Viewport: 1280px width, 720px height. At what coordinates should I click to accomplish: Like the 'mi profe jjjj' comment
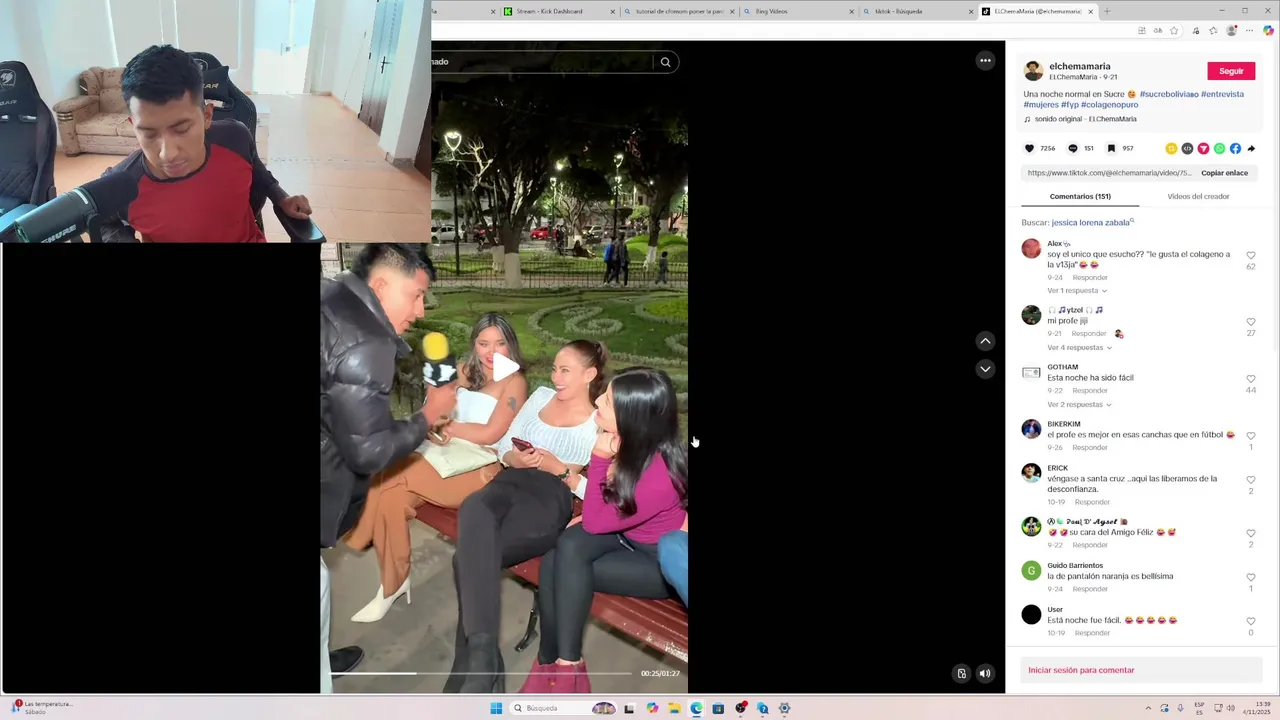click(x=1251, y=322)
